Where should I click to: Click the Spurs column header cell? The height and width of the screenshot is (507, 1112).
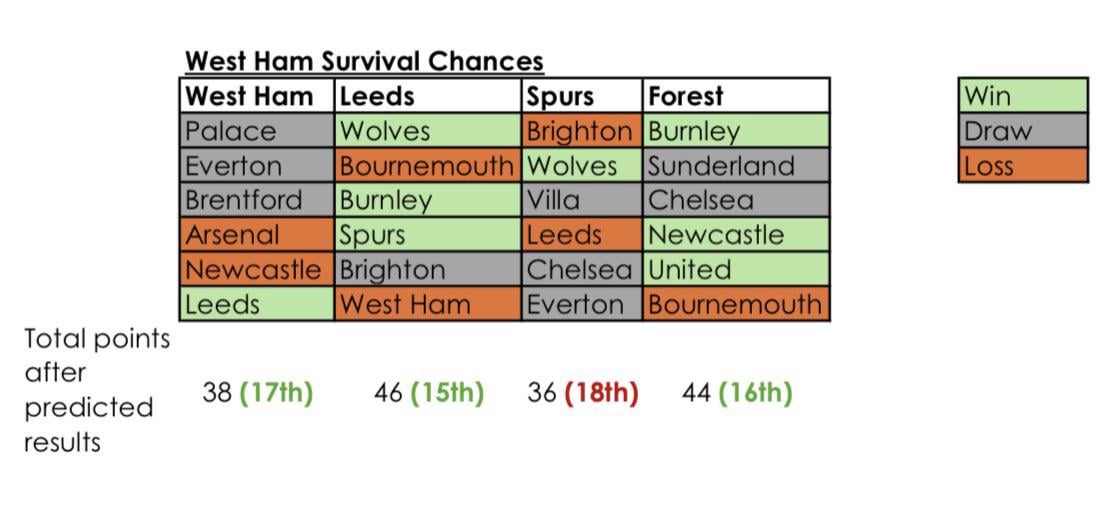[x=581, y=96]
